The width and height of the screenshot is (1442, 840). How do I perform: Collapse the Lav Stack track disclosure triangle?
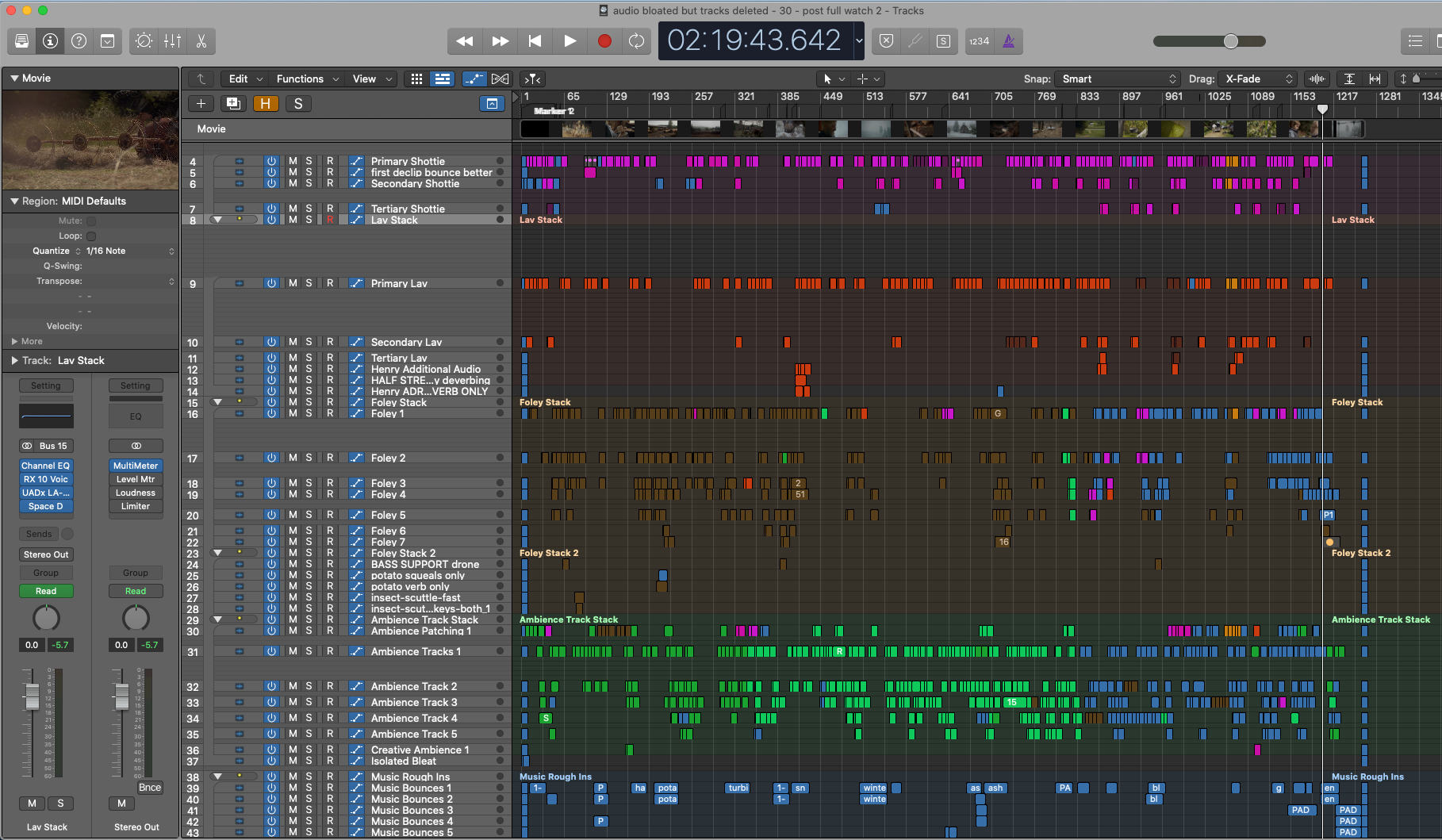[x=217, y=220]
